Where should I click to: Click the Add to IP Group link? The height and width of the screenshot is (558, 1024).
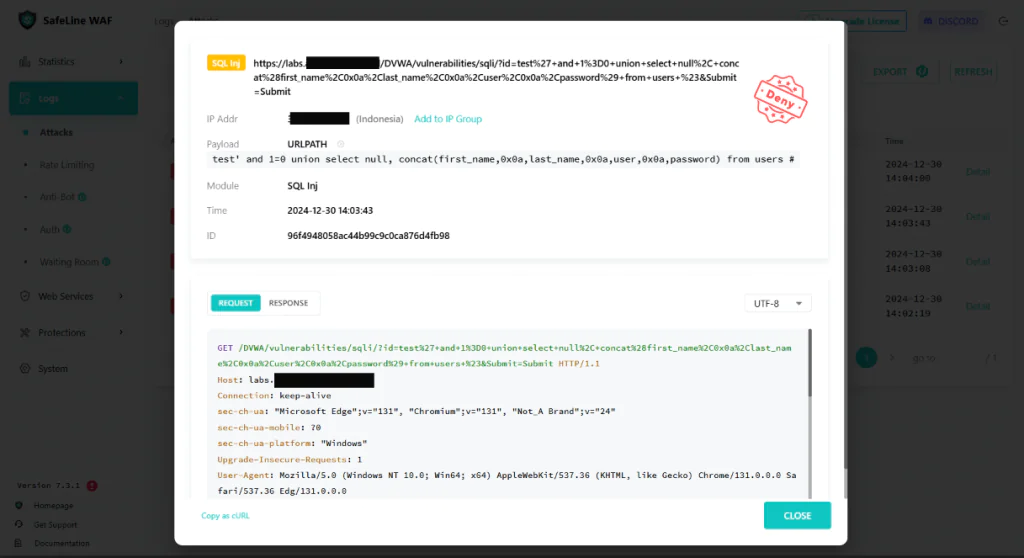[448, 119]
